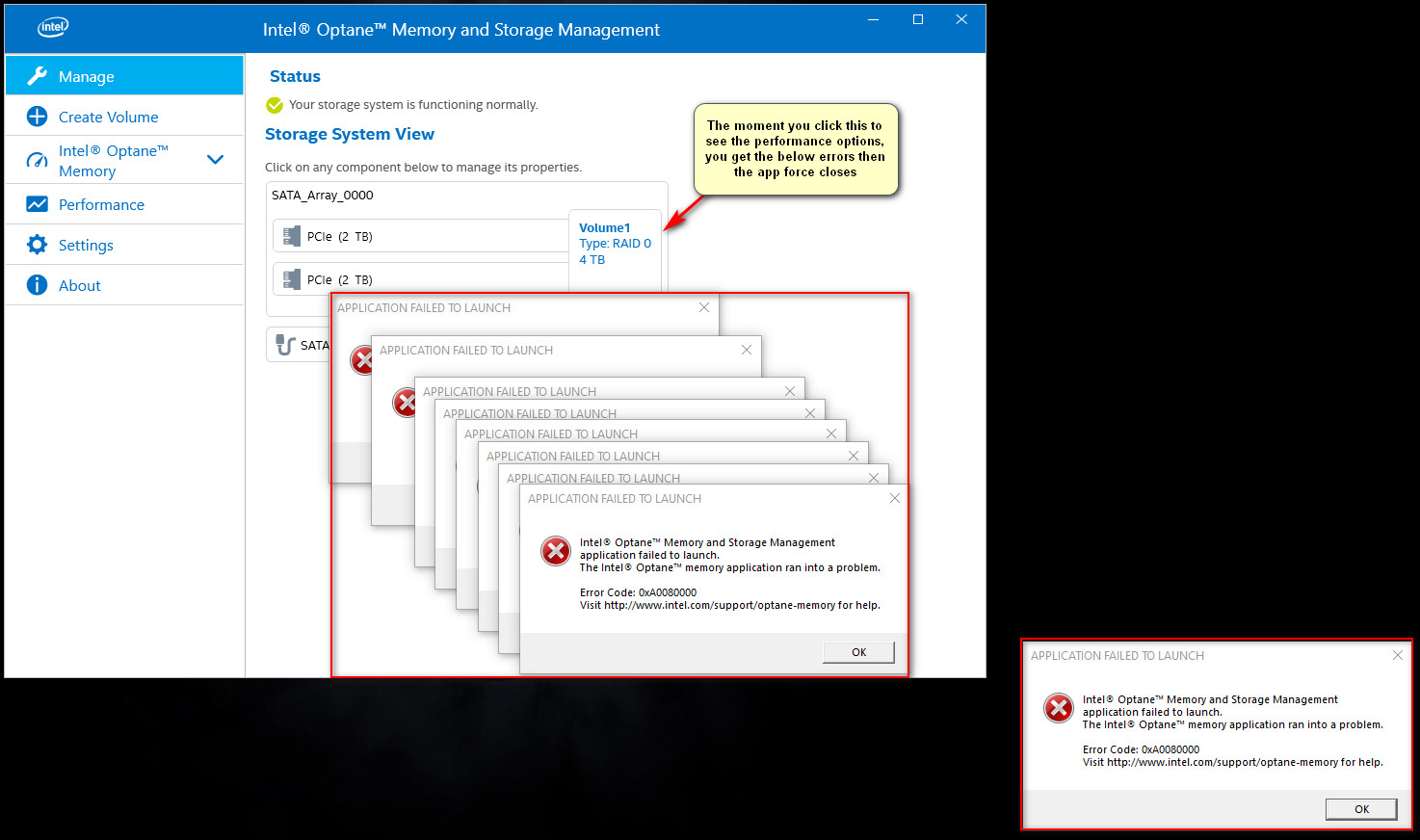Open the About section
Viewport: 1420px width, 840px height.
124,285
